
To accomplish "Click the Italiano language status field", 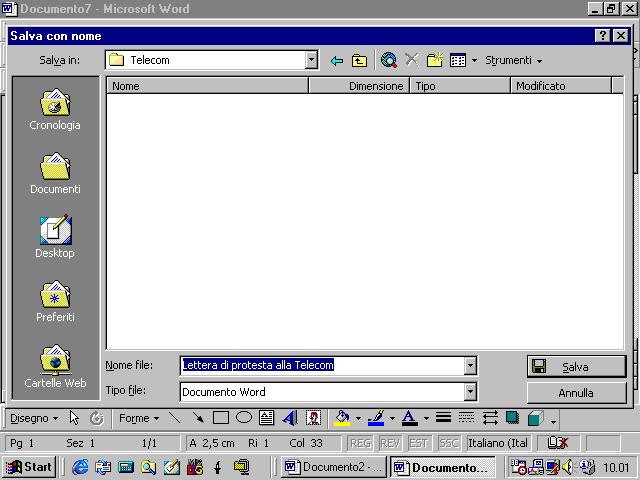I will (x=498, y=443).
